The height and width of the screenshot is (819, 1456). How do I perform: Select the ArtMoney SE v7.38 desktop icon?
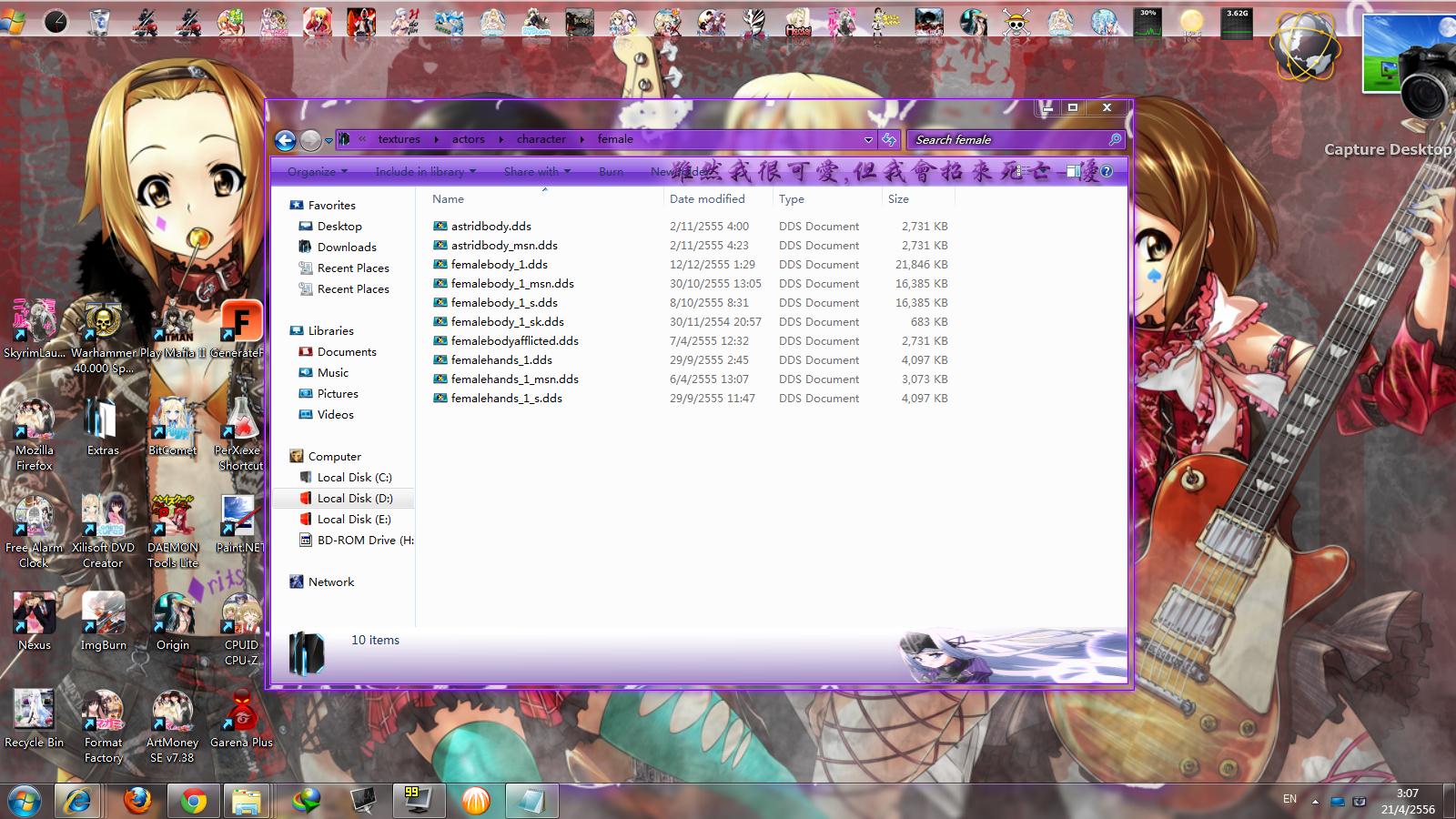coord(172,727)
